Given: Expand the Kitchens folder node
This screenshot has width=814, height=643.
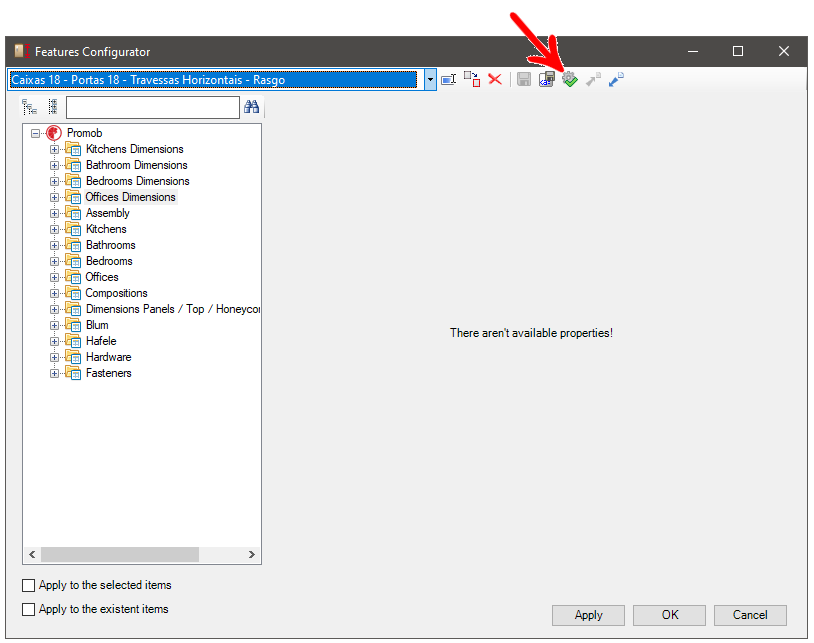Looking at the screenshot, I should click(54, 229).
